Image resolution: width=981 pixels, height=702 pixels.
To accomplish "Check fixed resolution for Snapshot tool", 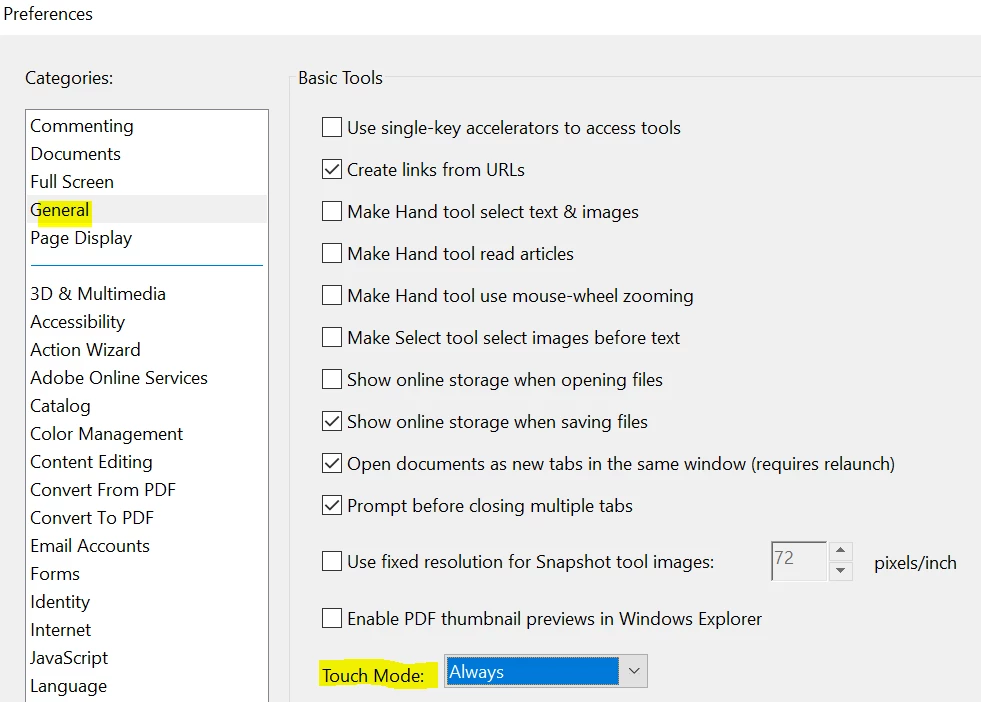I will coord(332,562).
